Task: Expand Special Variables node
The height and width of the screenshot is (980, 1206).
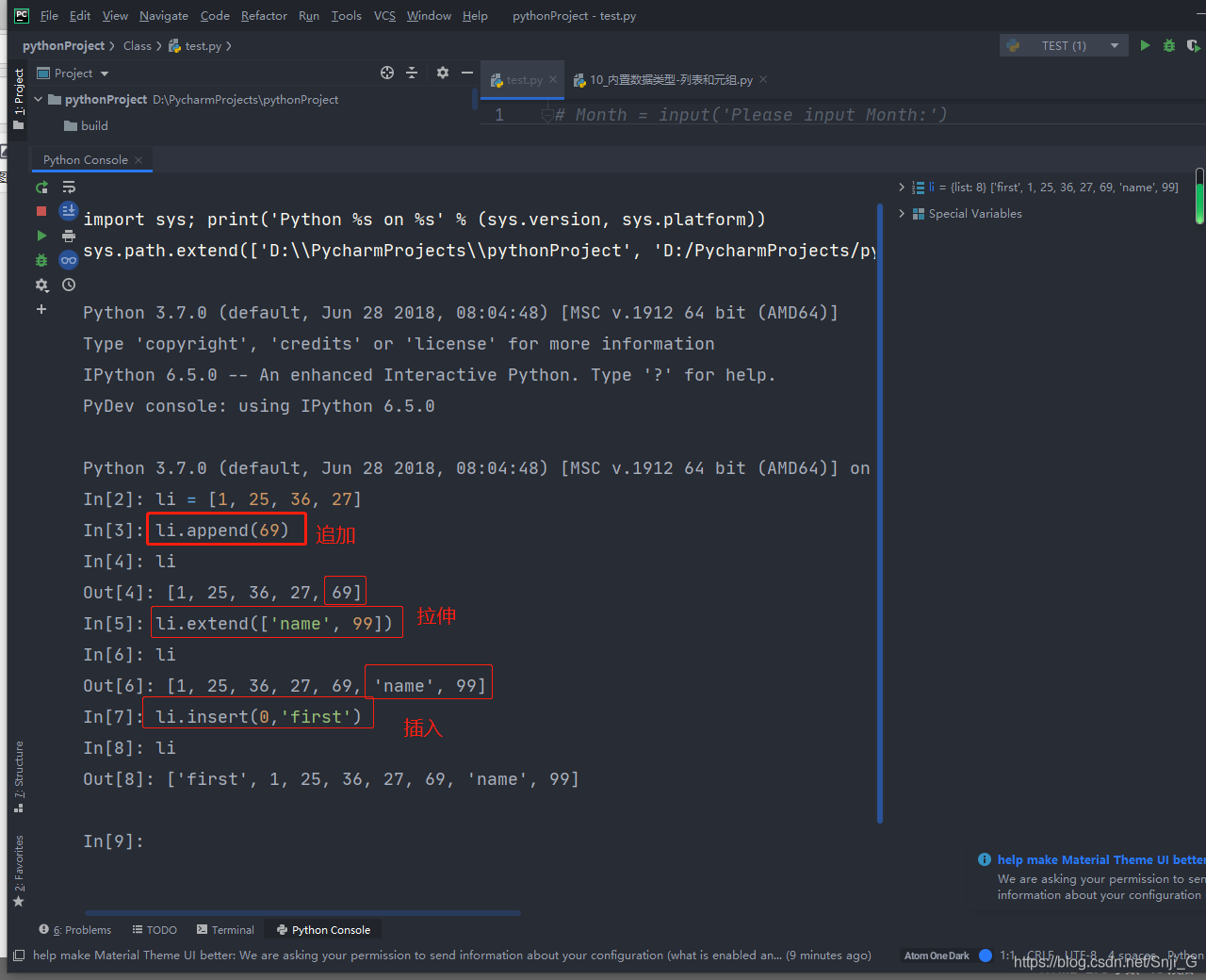Action: coord(902,214)
